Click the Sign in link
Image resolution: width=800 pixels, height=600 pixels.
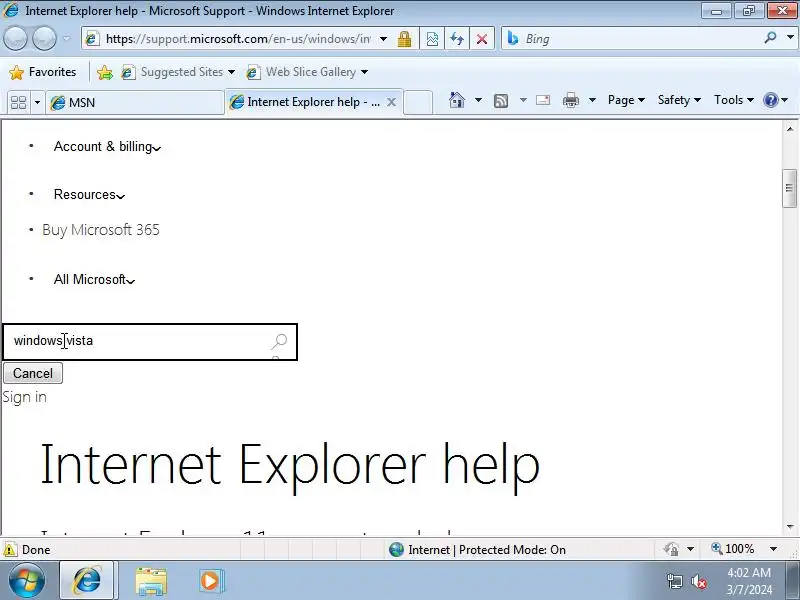(24, 397)
